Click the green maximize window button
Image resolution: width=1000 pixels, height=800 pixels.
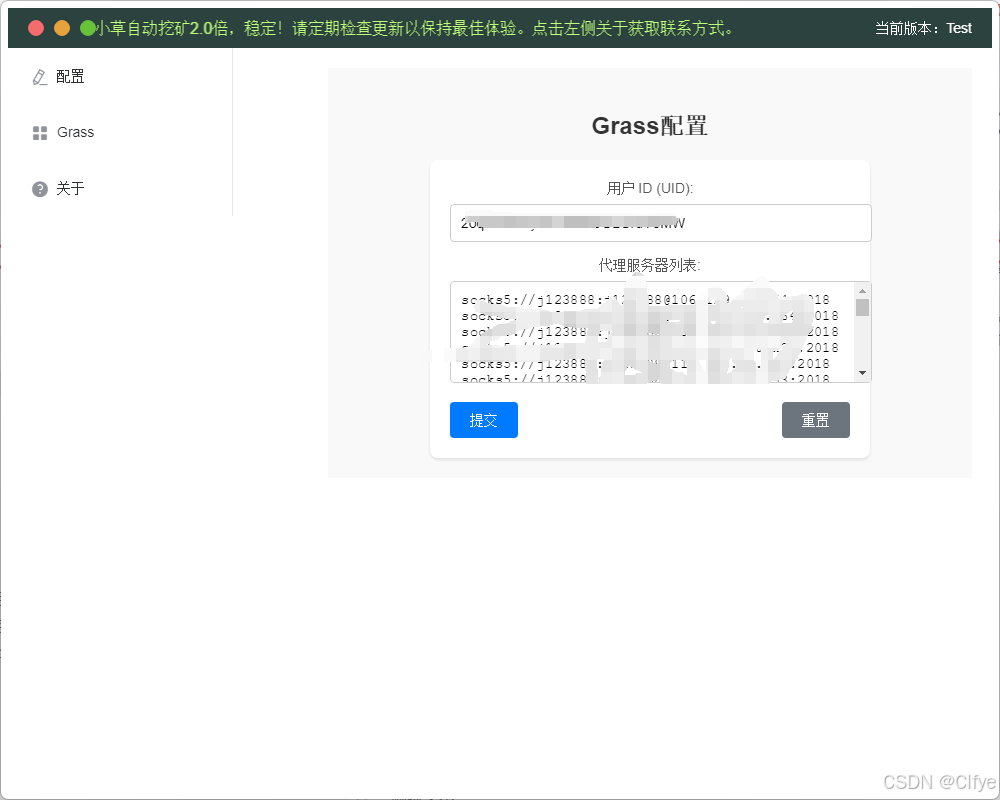click(87, 28)
